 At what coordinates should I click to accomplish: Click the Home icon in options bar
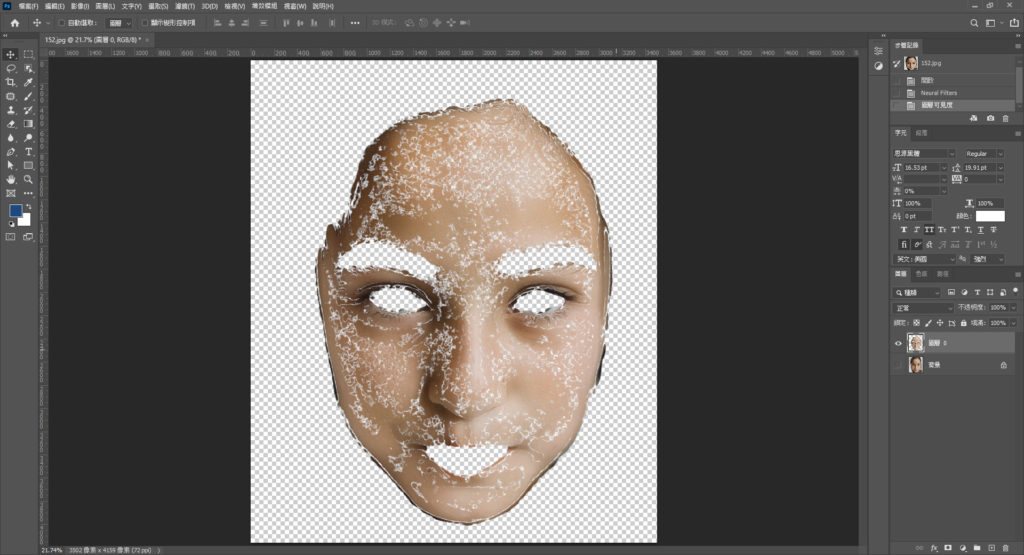coord(14,22)
